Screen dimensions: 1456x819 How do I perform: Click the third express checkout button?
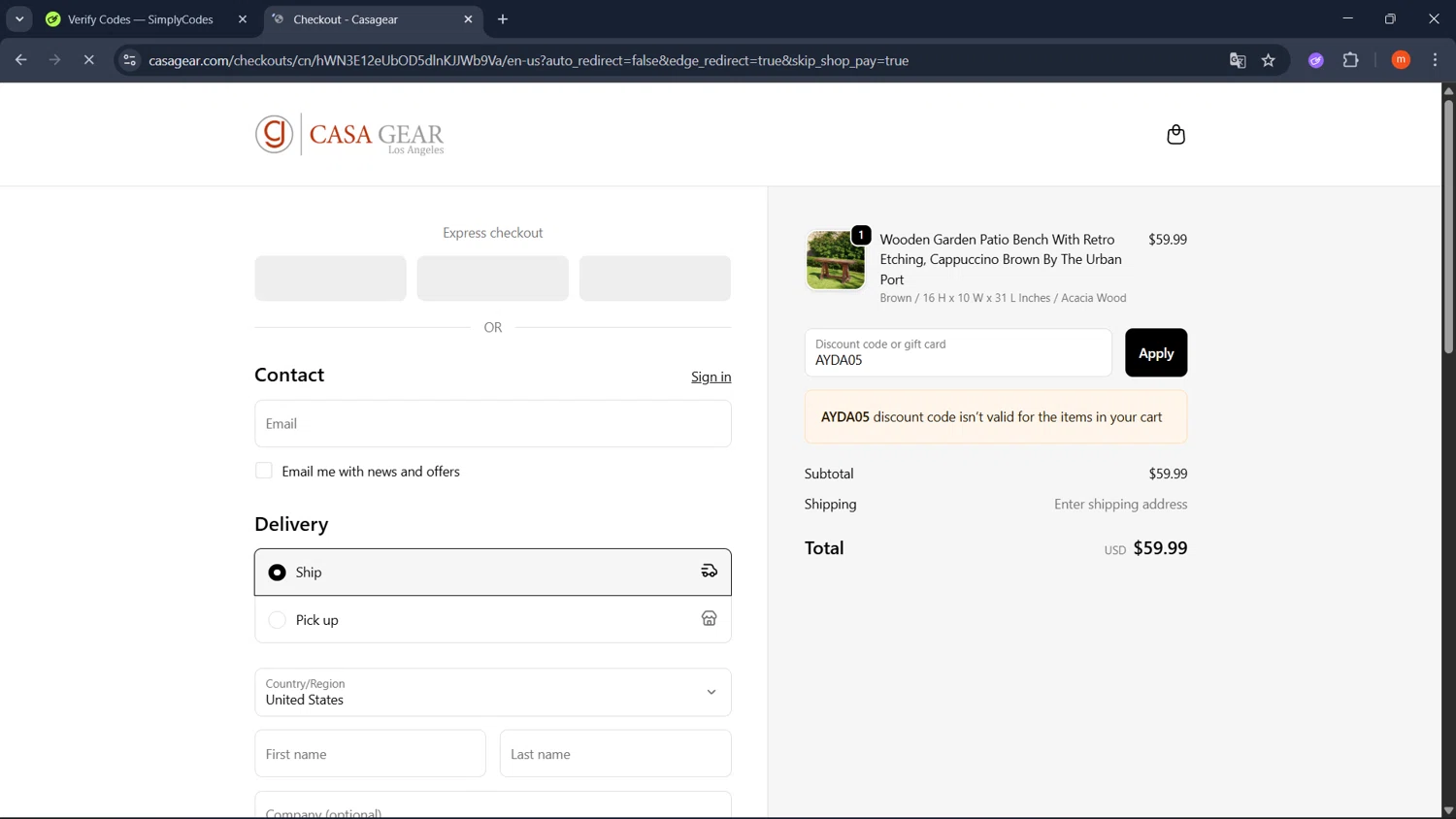(655, 278)
